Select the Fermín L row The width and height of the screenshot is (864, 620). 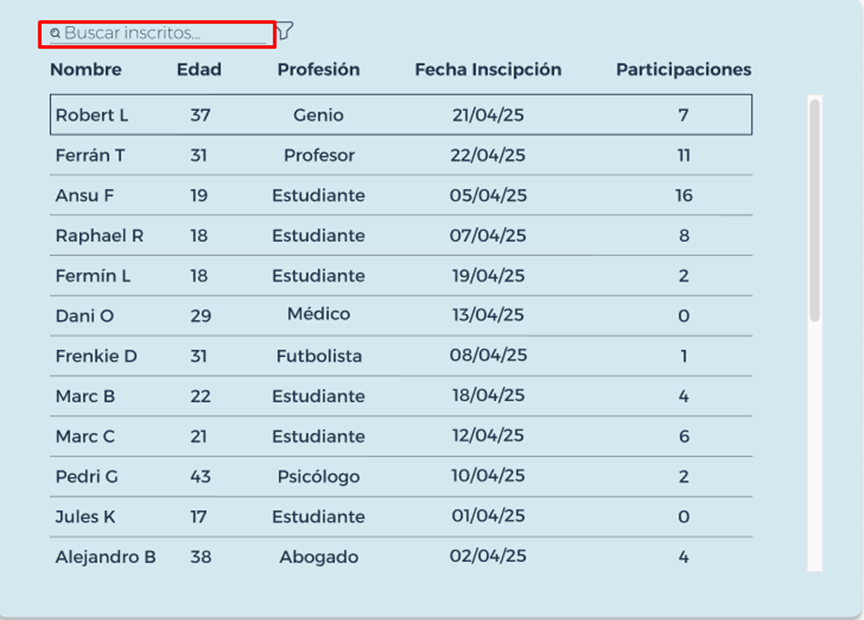tap(401, 276)
